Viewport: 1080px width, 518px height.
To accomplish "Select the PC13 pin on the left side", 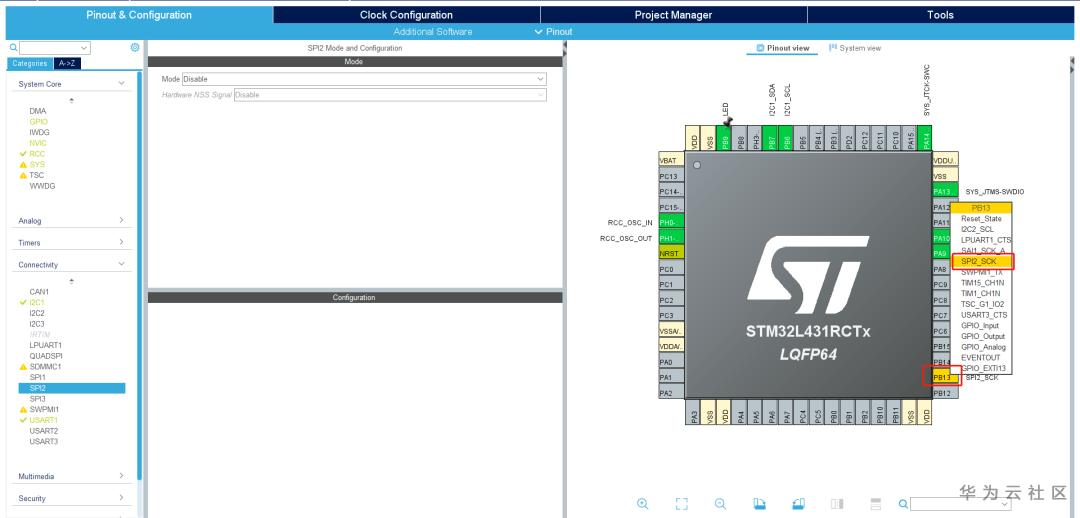I will 672,176.
